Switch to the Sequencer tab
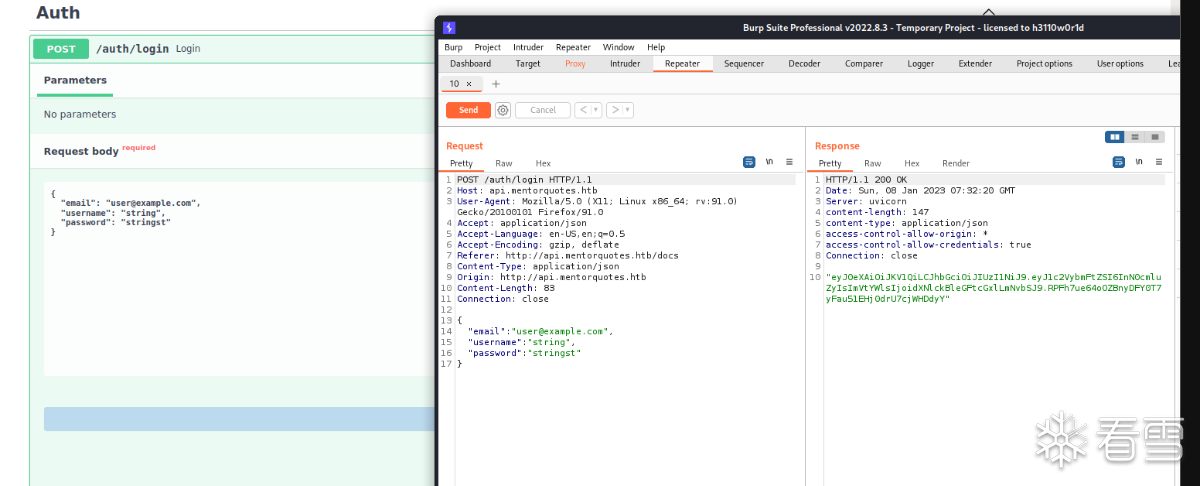Screen dimensions: 1200x486 point(744,64)
